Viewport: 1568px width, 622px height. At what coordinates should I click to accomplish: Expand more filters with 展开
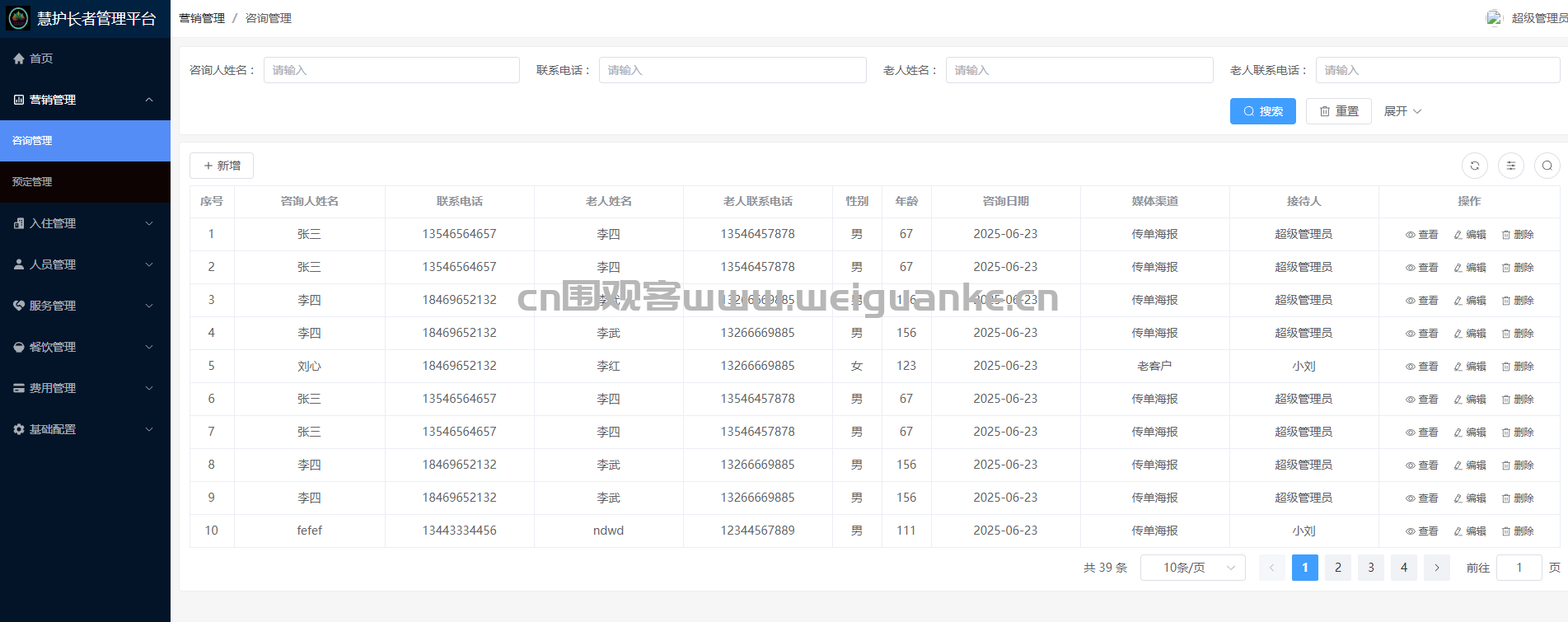pos(1402,111)
